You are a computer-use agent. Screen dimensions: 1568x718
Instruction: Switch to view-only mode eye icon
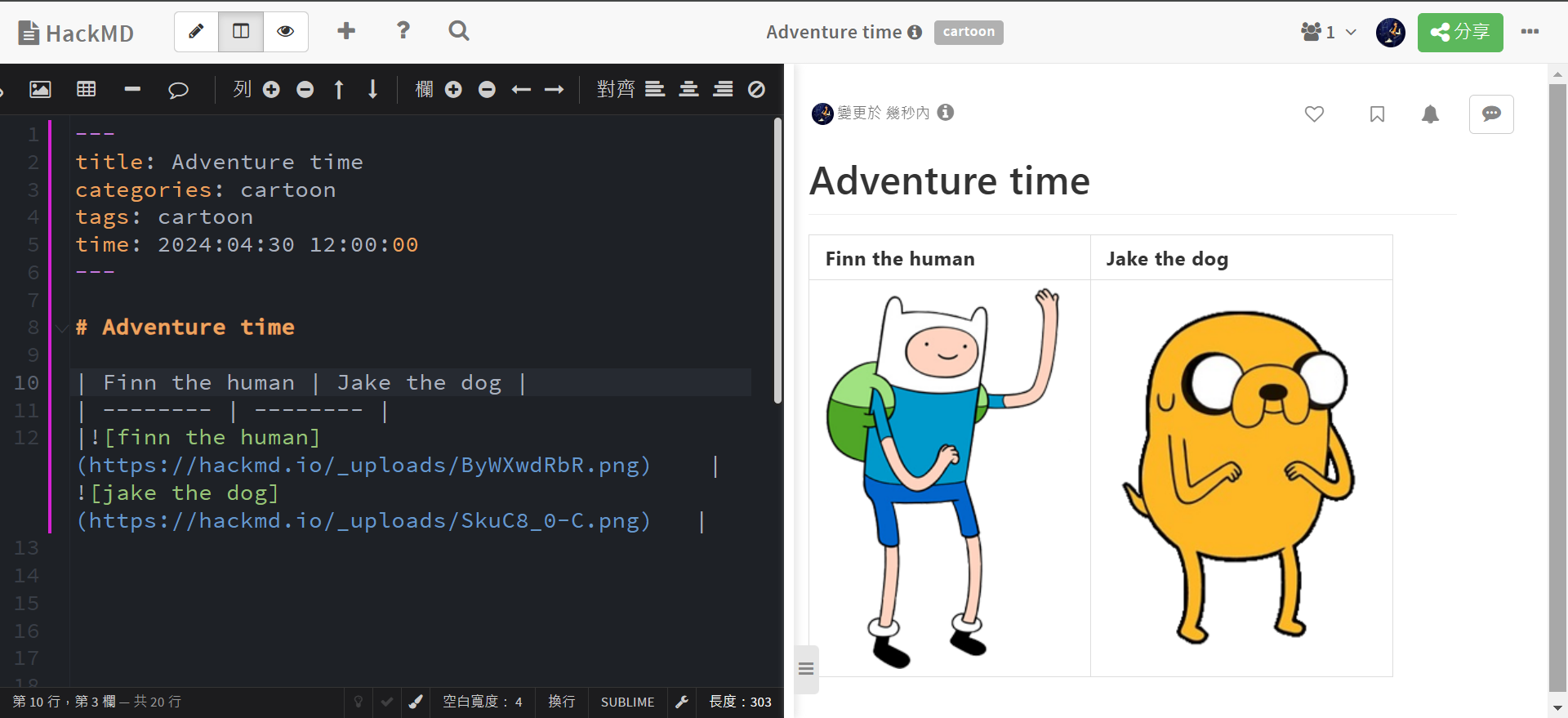click(x=286, y=32)
